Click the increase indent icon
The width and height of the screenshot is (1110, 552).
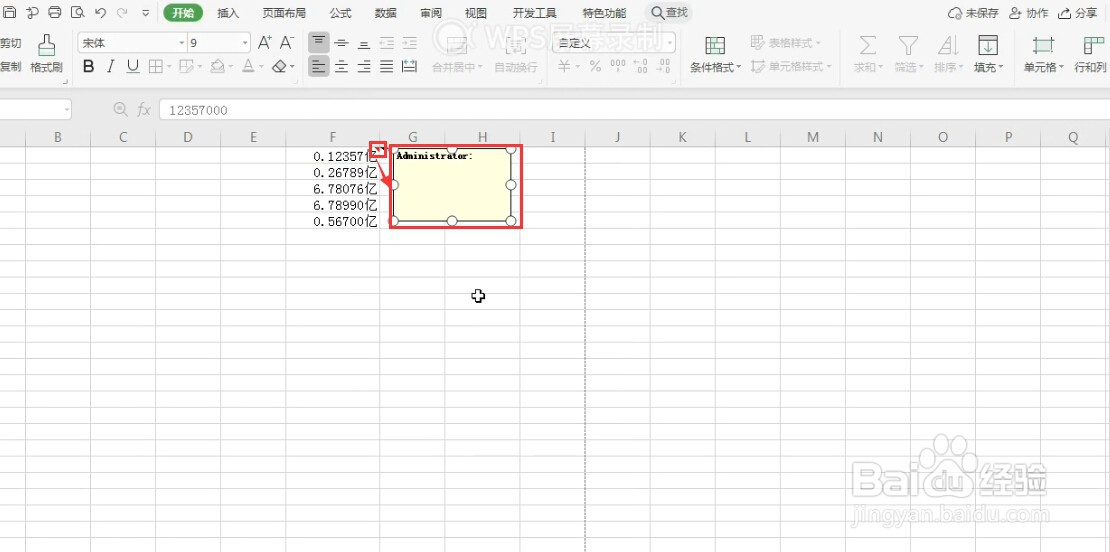tap(409, 42)
